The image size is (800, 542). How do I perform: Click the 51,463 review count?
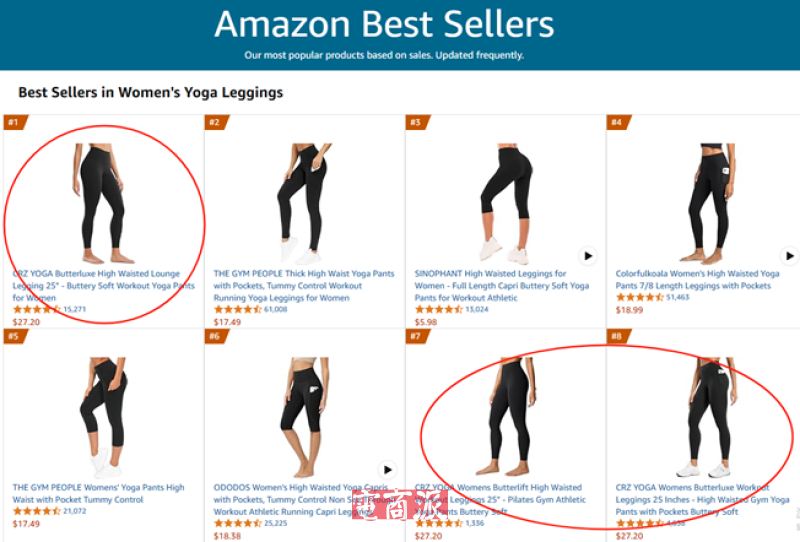(x=678, y=297)
